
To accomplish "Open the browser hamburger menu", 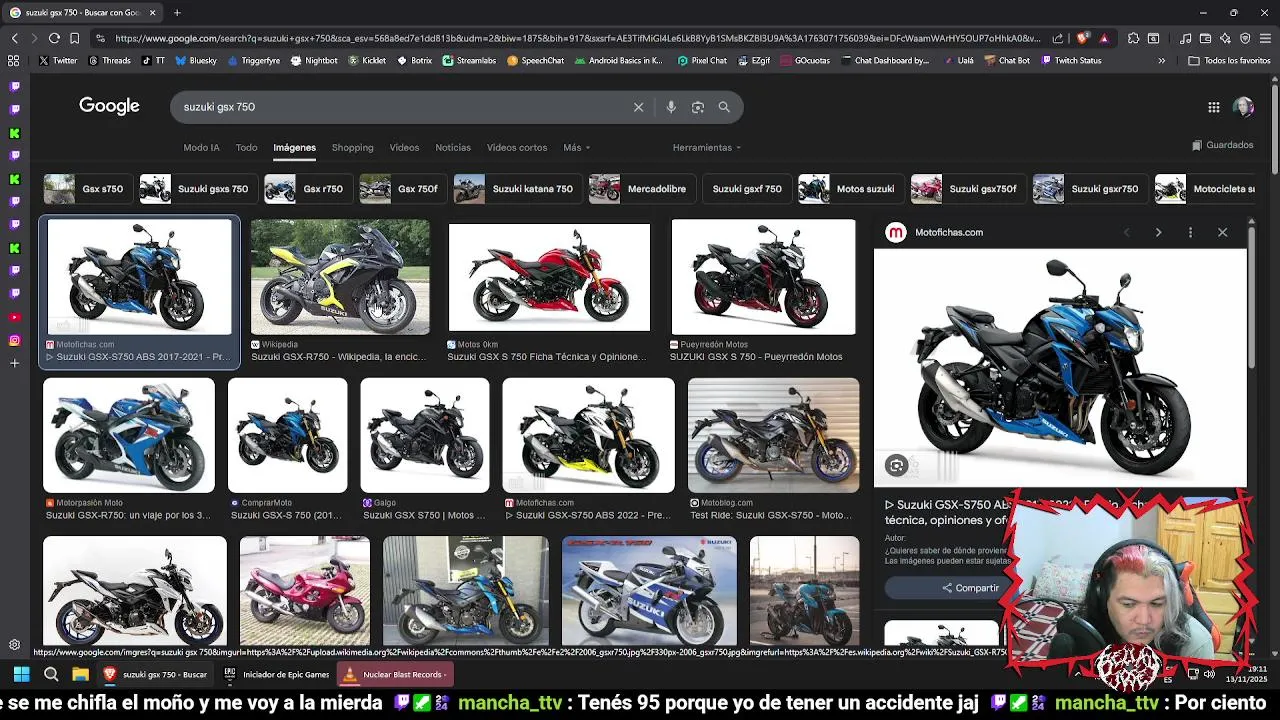I will [x=1265, y=38].
